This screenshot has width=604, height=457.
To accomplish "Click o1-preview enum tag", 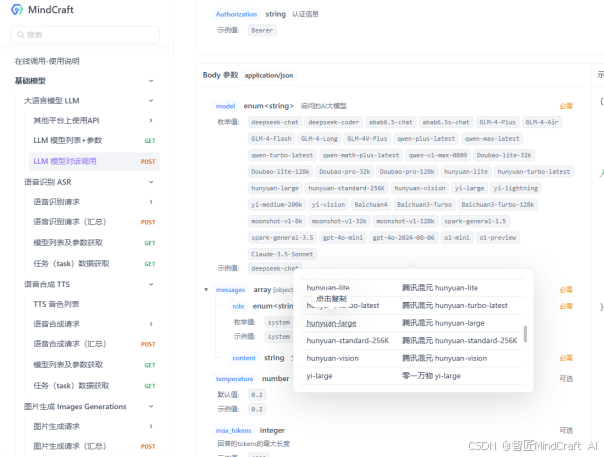I will click(x=497, y=238).
